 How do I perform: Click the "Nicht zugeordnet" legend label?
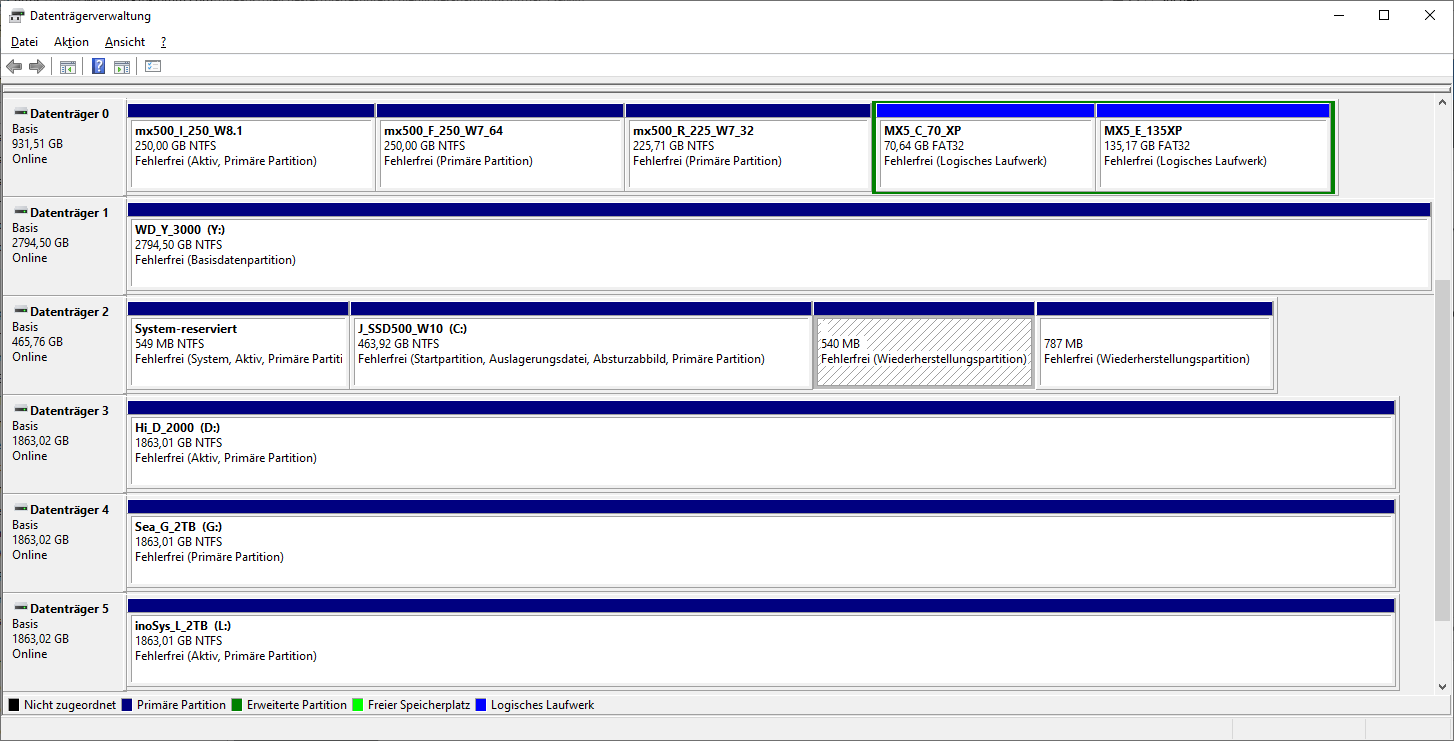click(70, 705)
